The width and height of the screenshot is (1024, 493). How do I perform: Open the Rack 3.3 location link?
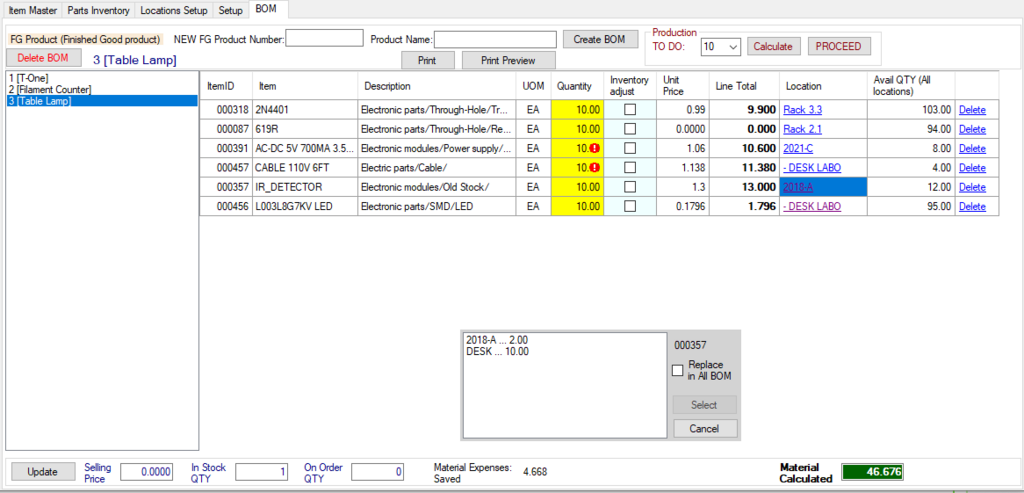802,109
